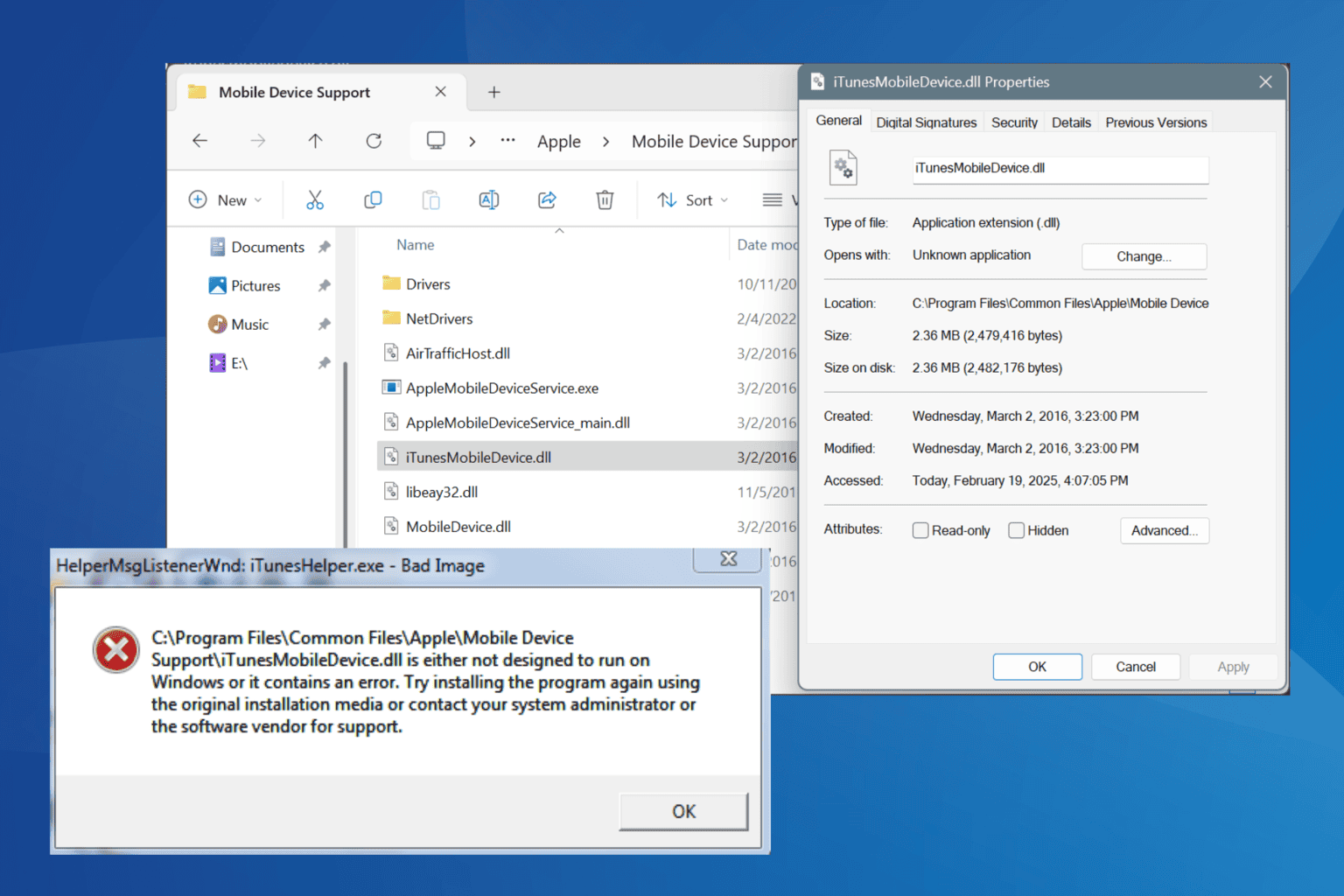This screenshot has width=1344, height=896.
Task: Click the Copy icon in toolbar
Action: coord(373,200)
